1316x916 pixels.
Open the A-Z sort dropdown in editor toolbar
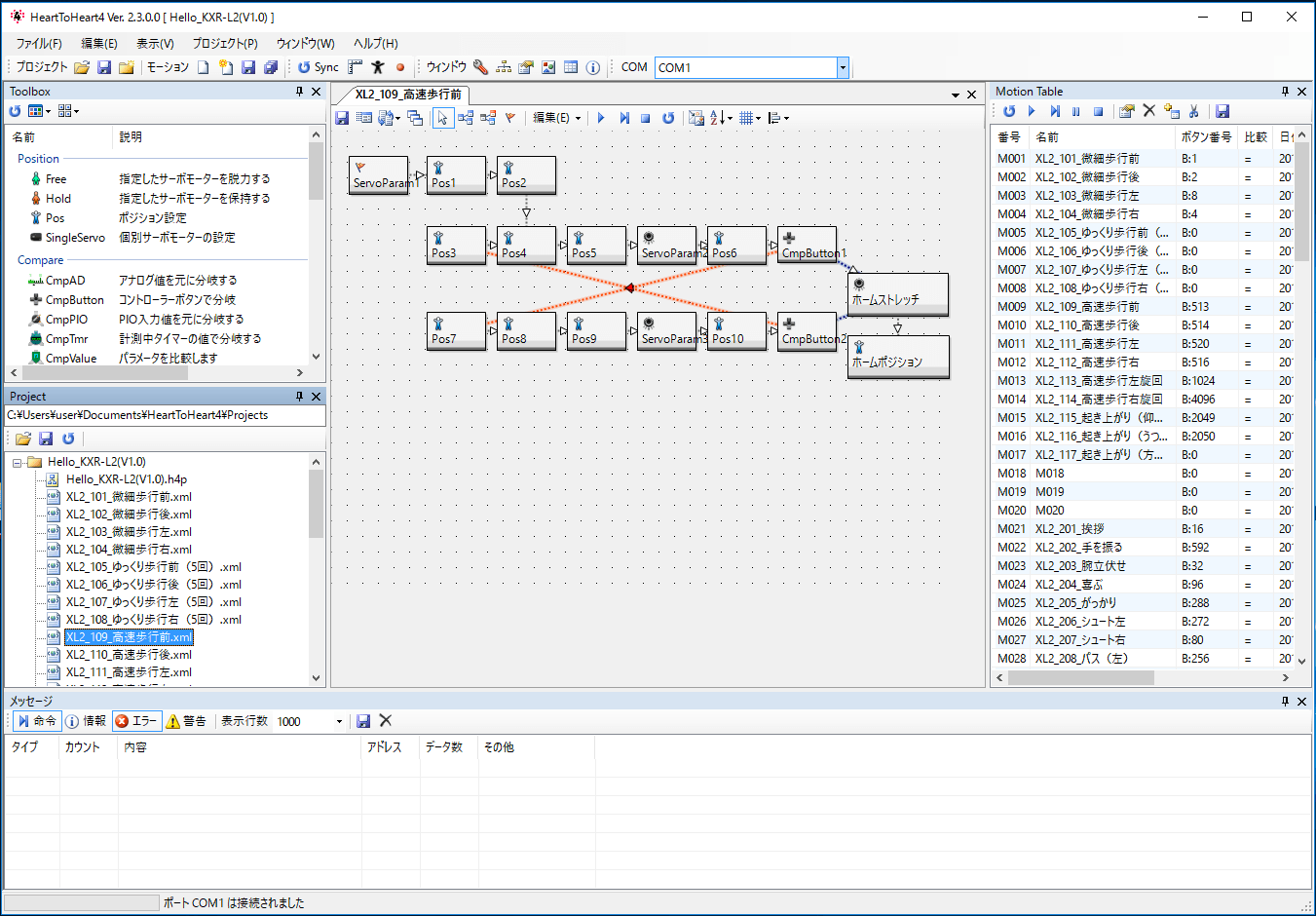(x=721, y=118)
